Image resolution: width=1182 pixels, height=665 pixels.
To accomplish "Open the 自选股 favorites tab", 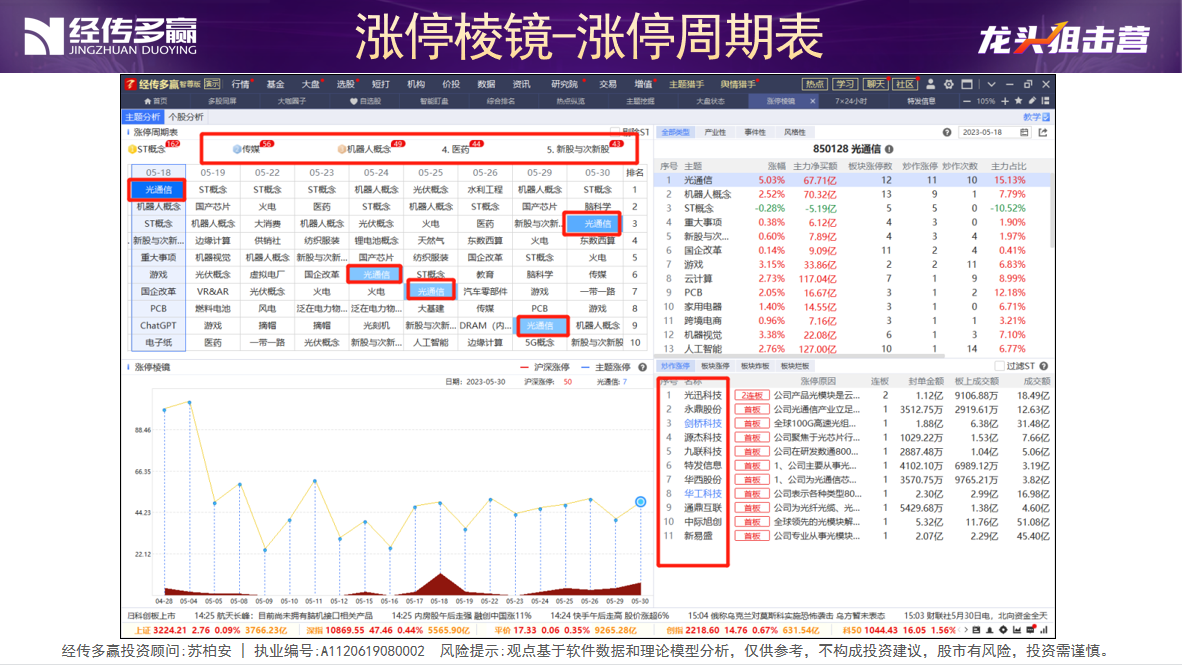I will tap(366, 100).
